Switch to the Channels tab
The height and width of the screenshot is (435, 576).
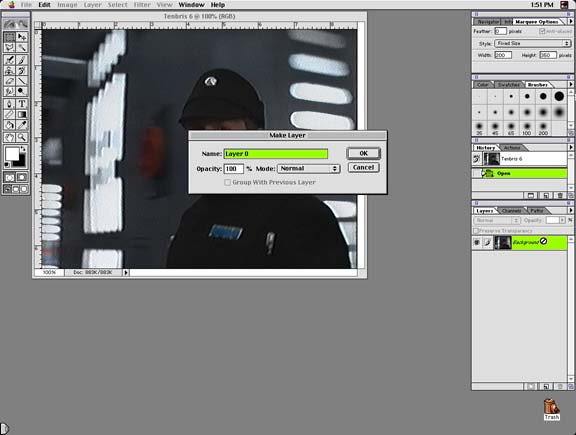click(x=511, y=211)
